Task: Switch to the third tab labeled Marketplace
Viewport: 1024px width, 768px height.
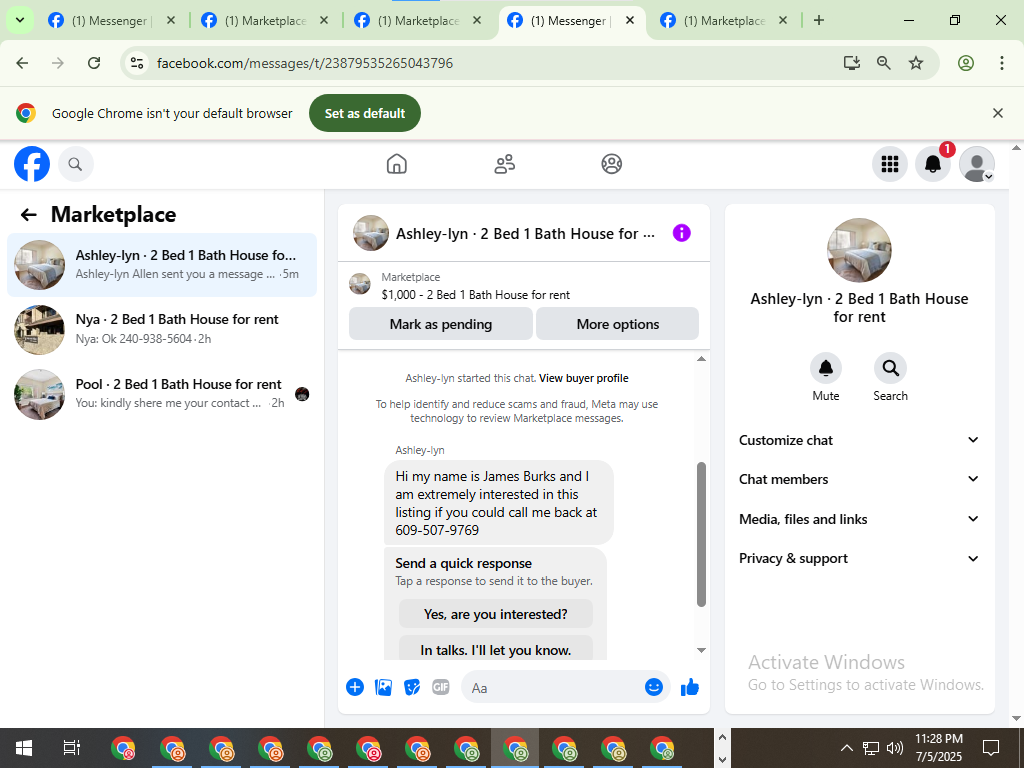Action: click(x=418, y=21)
